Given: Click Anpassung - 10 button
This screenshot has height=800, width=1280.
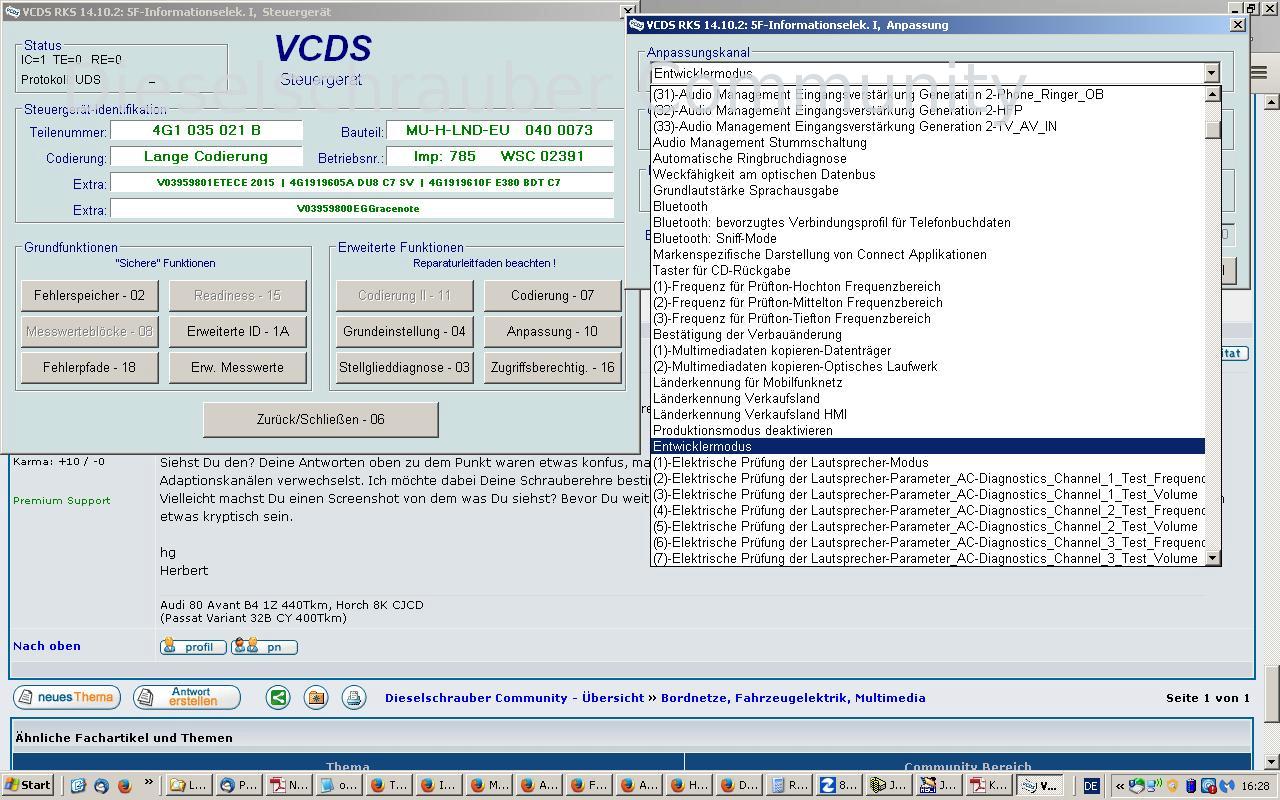Looking at the screenshot, I should pyautogui.click(x=552, y=332).
